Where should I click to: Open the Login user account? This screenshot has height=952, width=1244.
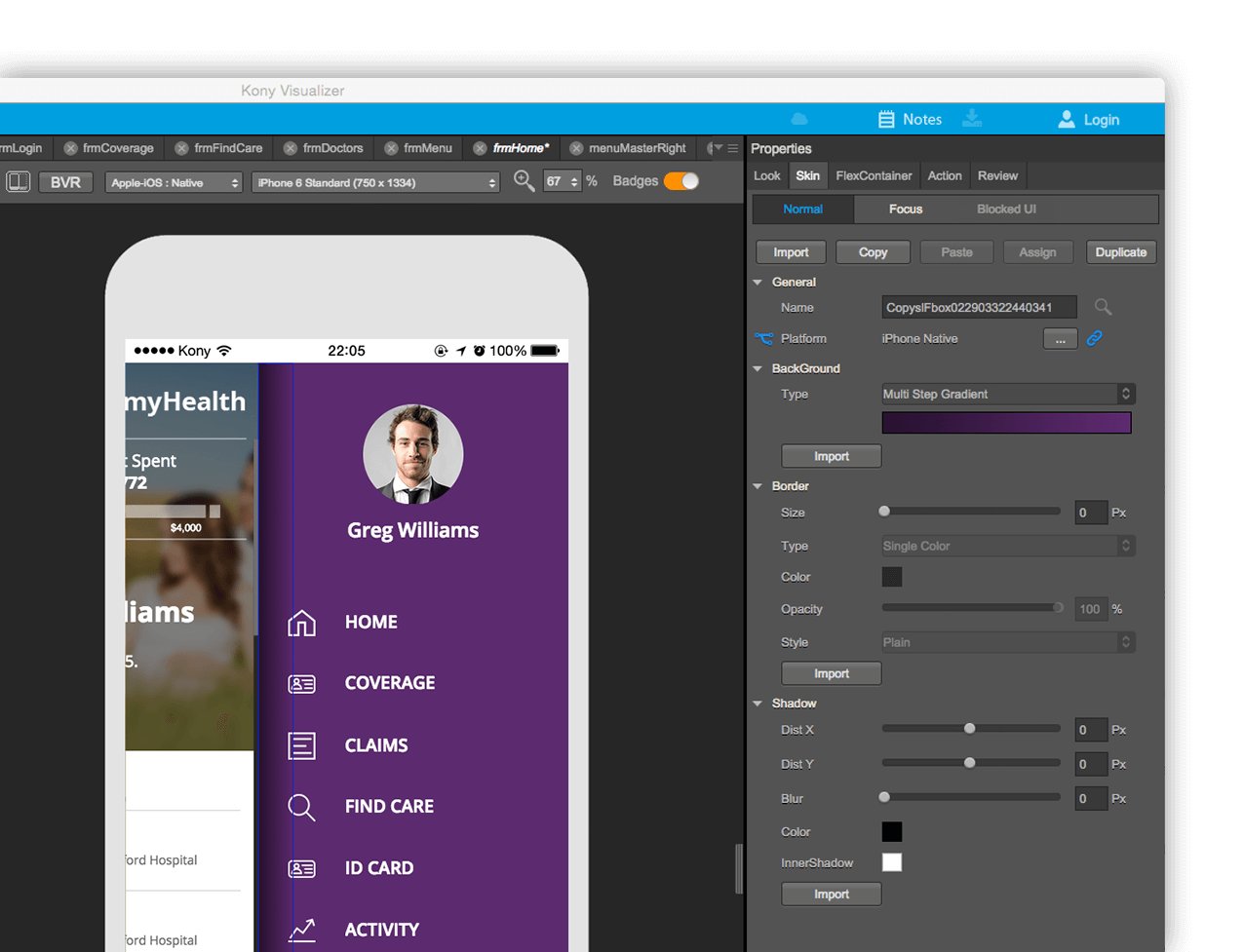pyautogui.click(x=1088, y=119)
